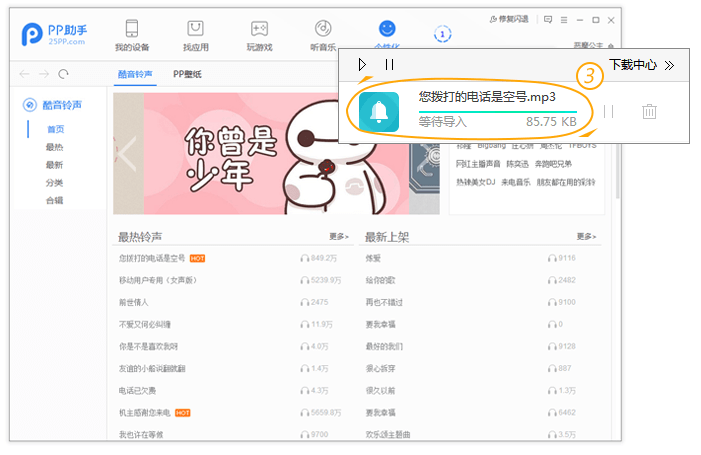The width and height of the screenshot is (701, 455).
Task: Select ringtone 很久以前
Action: [380, 391]
